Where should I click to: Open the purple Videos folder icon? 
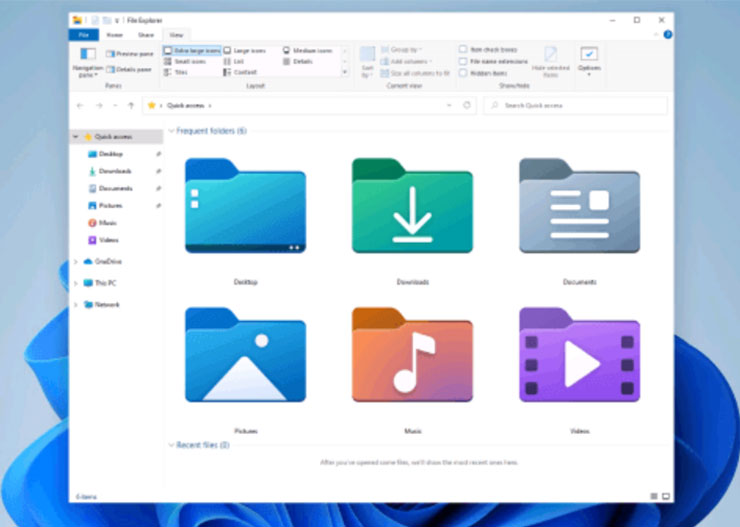click(x=579, y=355)
